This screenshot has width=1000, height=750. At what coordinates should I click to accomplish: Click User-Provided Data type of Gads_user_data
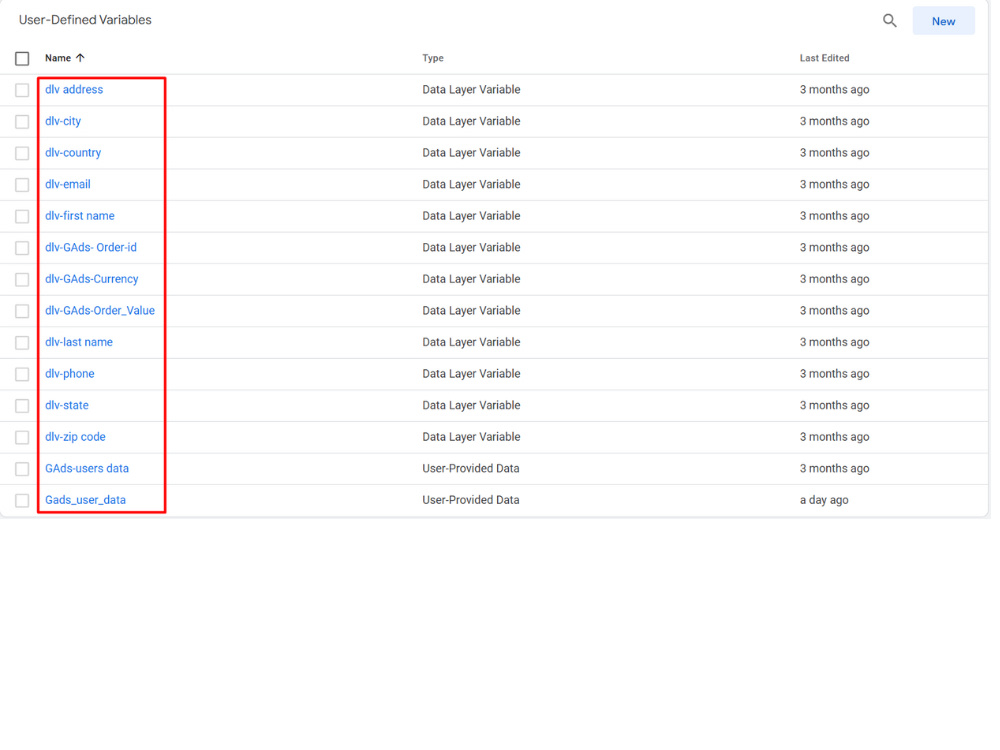tap(471, 500)
